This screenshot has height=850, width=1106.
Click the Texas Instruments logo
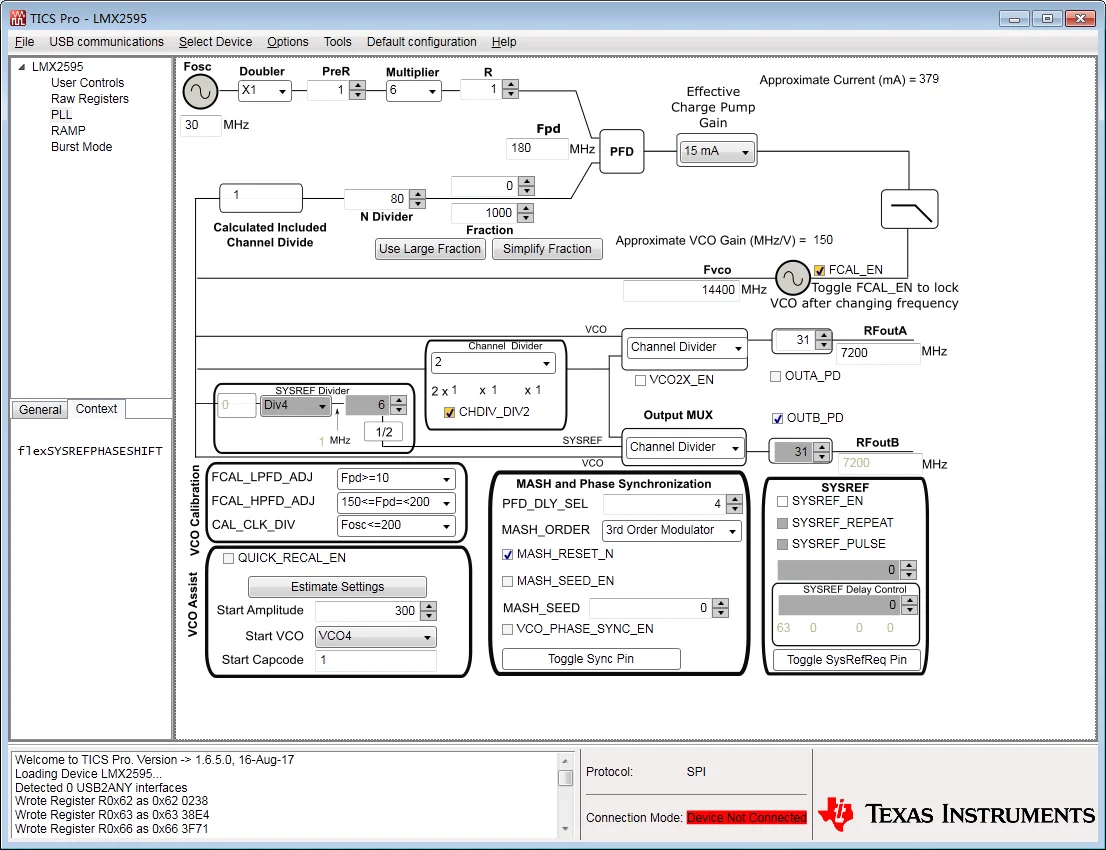point(956,813)
